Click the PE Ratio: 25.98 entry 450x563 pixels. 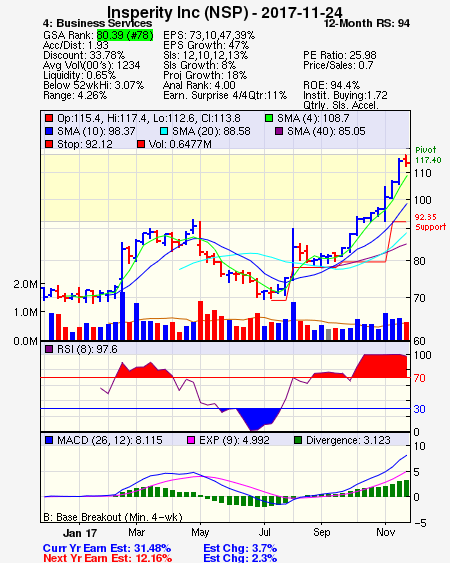tap(340, 55)
